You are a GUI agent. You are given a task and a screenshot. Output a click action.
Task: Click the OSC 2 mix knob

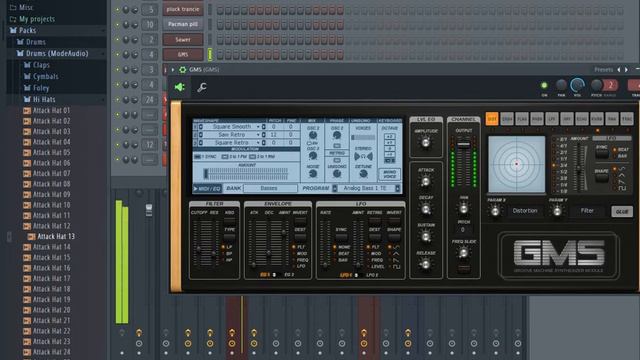tap(313, 135)
